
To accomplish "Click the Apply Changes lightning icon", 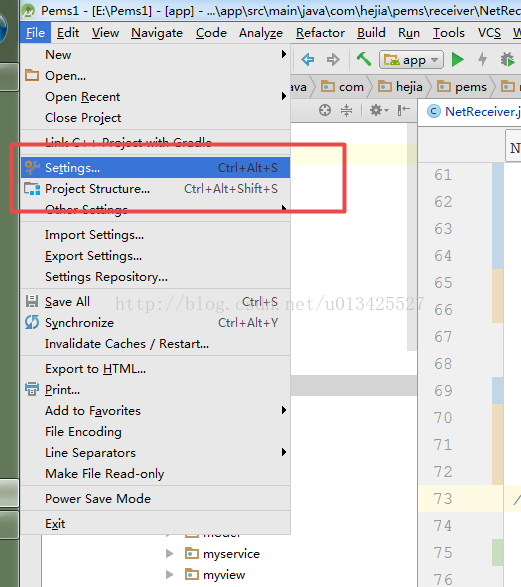I will 482,59.
